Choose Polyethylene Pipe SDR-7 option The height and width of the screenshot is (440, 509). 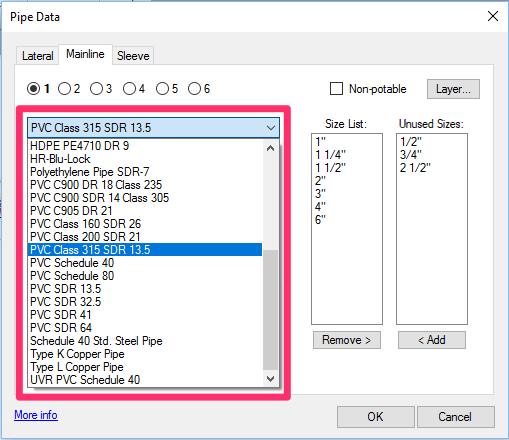point(145,172)
